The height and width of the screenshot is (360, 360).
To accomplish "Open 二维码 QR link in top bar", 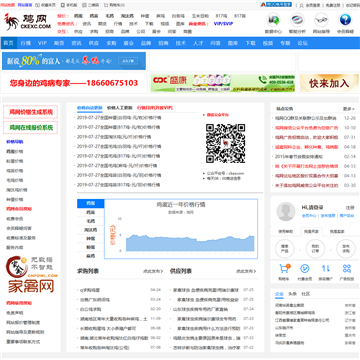I will (x=91, y=5).
